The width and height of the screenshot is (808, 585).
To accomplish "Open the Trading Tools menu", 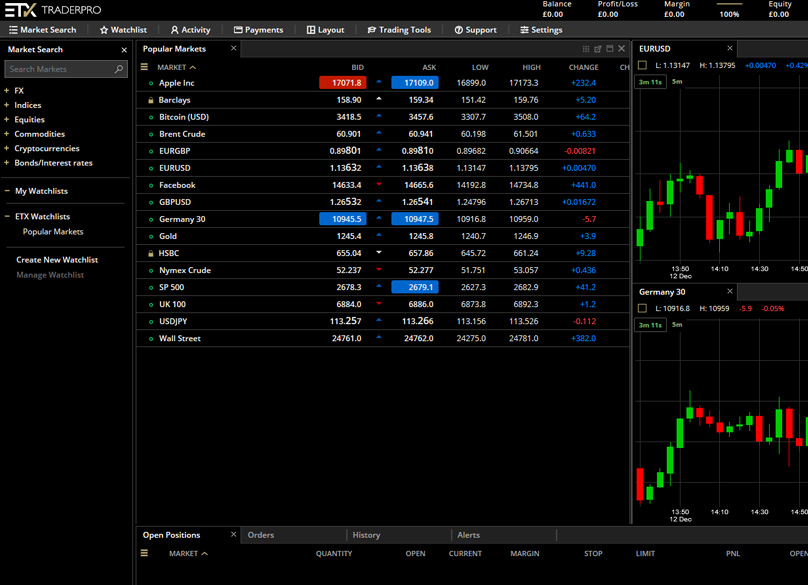I will point(399,30).
